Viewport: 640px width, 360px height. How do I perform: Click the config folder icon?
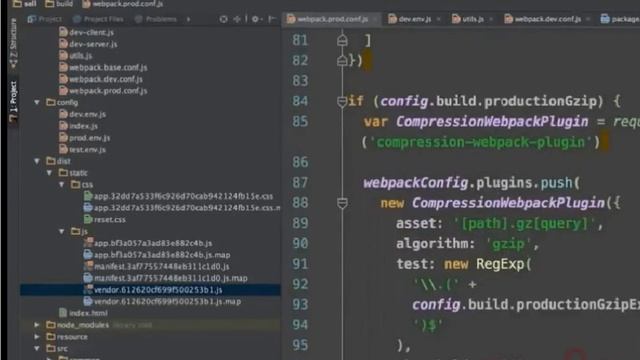pos(51,102)
